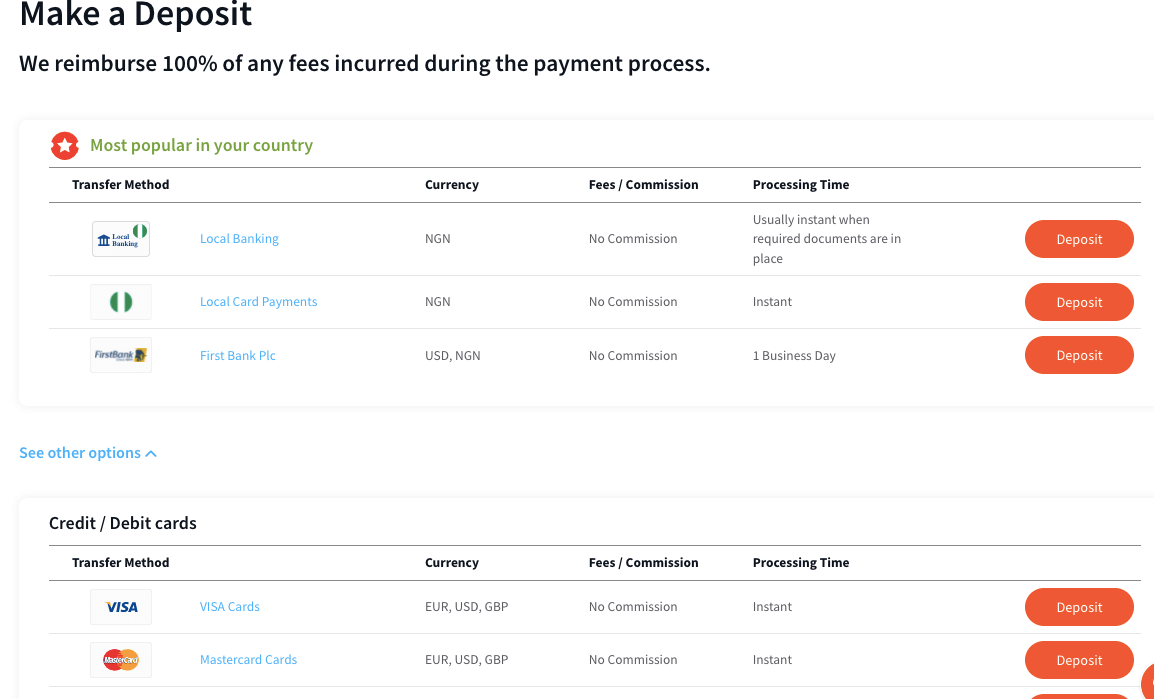Screen dimensions: 1154x699
Task: Click Currency header in popular table
Action: [x=452, y=185]
